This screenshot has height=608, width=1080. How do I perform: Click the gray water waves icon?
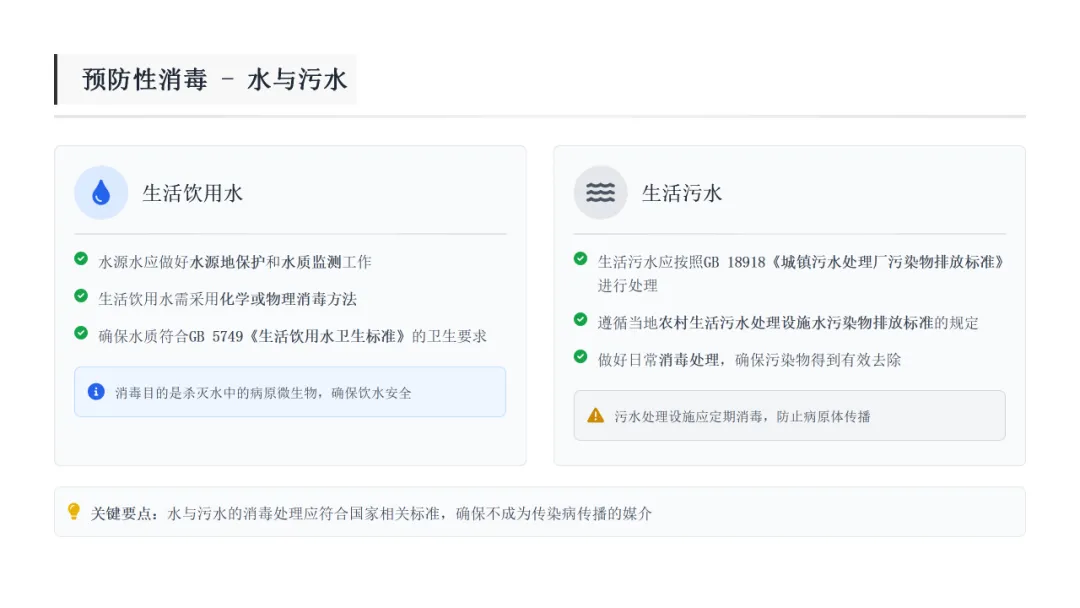pyautogui.click(x=600, y=193)
